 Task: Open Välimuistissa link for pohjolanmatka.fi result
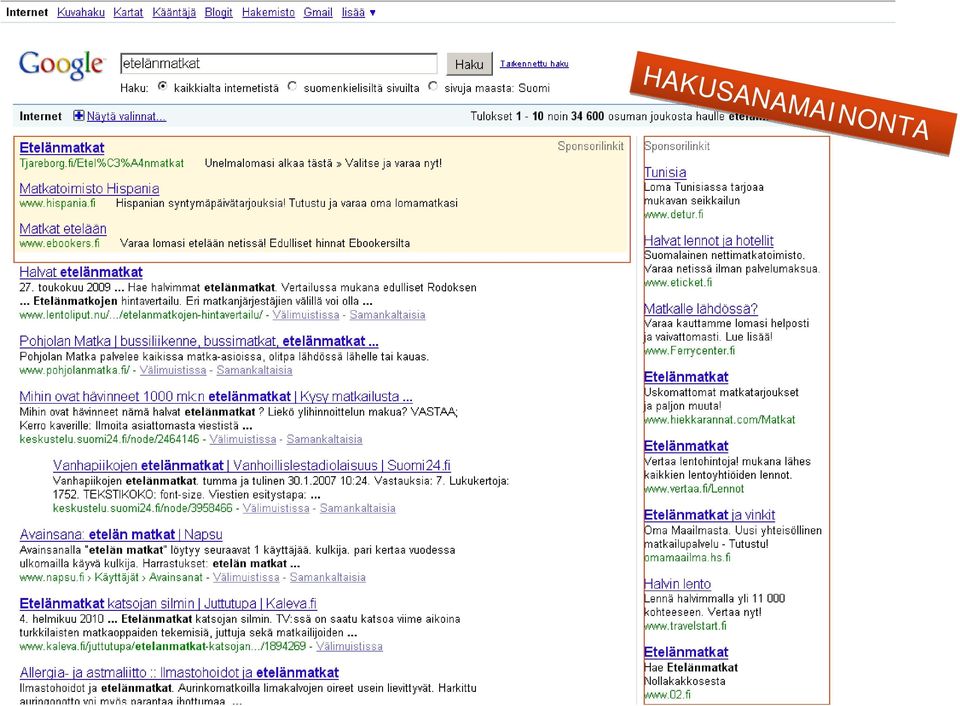(x=173, y=370)
